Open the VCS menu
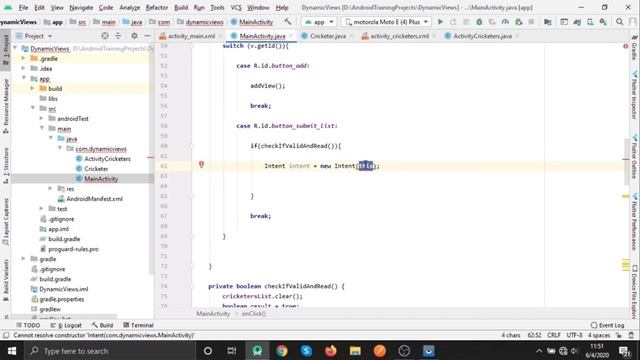 [x=236, y=7]
